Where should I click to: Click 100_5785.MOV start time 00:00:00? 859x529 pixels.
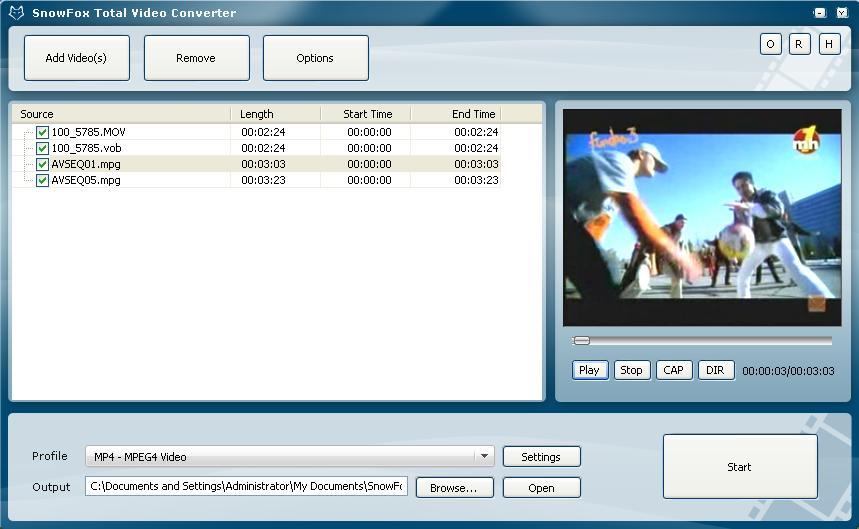tap(369, 132)
